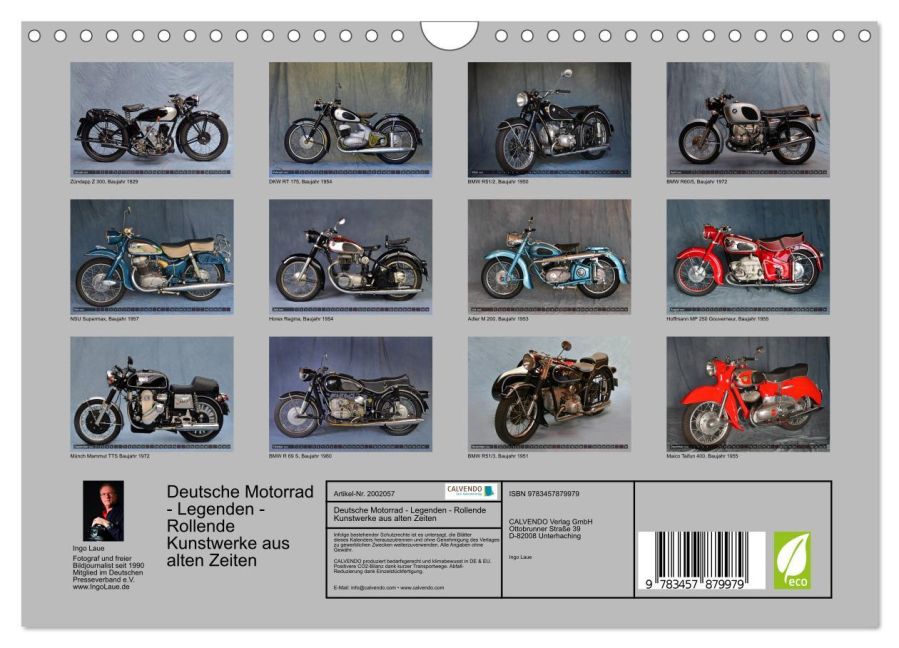Click the small title inside the info box
899x648 pixels.
(409, 514)
